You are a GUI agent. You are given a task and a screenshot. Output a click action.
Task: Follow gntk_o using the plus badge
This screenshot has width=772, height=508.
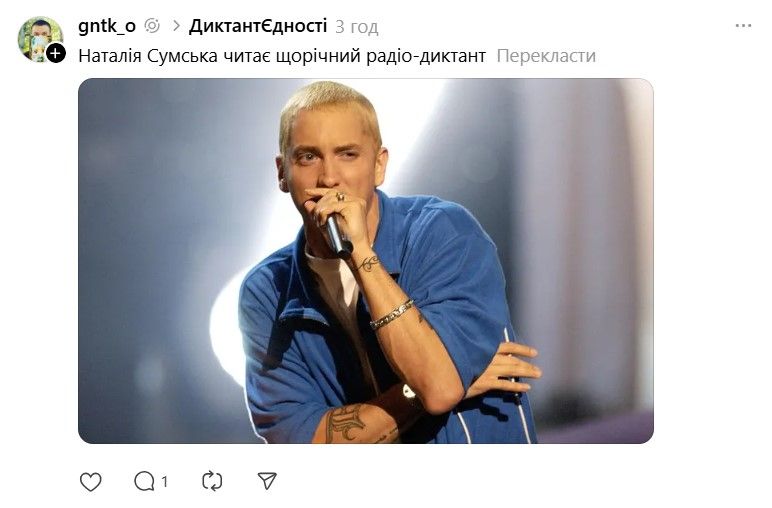point(56,53)
